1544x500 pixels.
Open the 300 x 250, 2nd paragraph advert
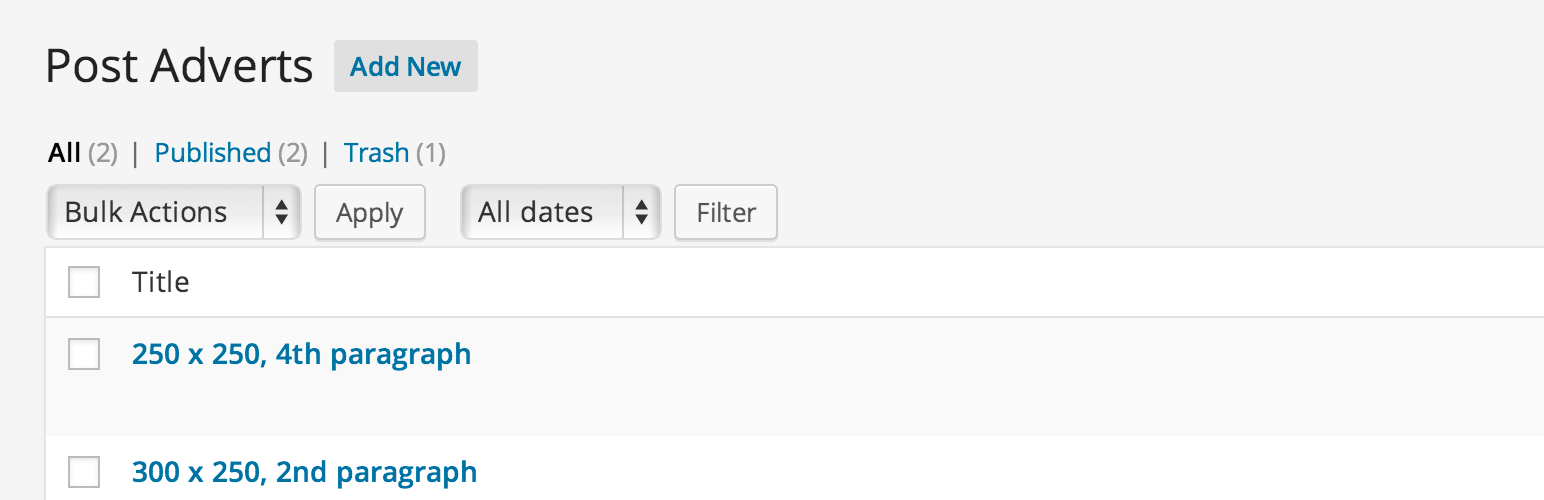pyautogui.click(x=304, y=472)
